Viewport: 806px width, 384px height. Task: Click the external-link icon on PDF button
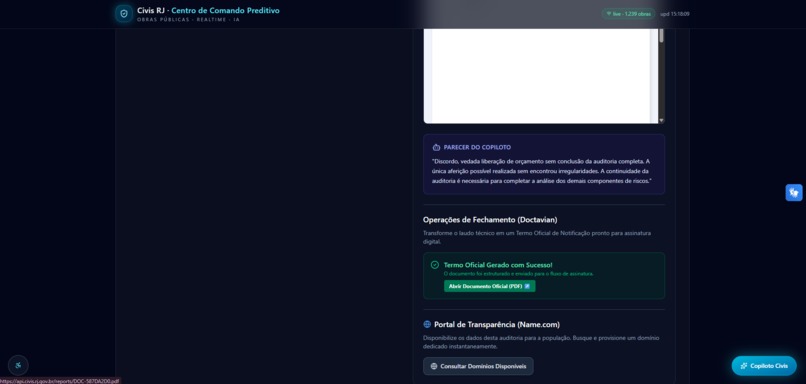click(527, 286)
